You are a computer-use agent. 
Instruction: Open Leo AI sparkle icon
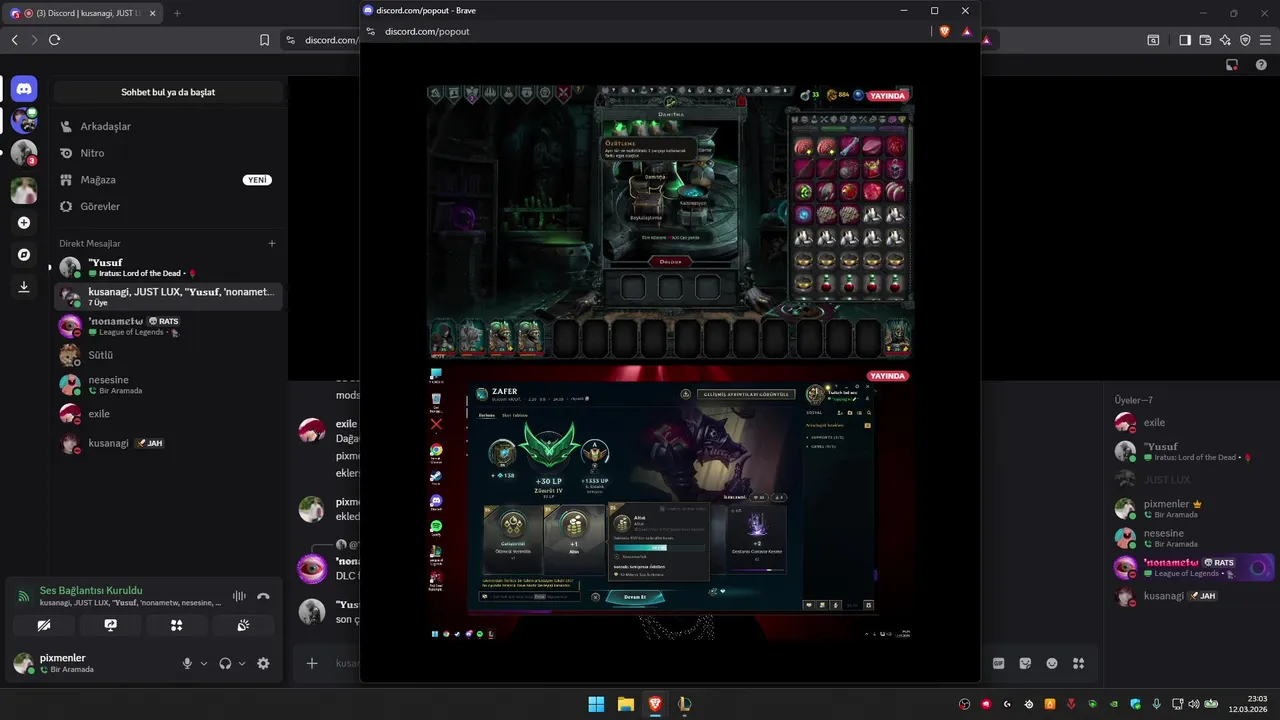(1225, 40)
